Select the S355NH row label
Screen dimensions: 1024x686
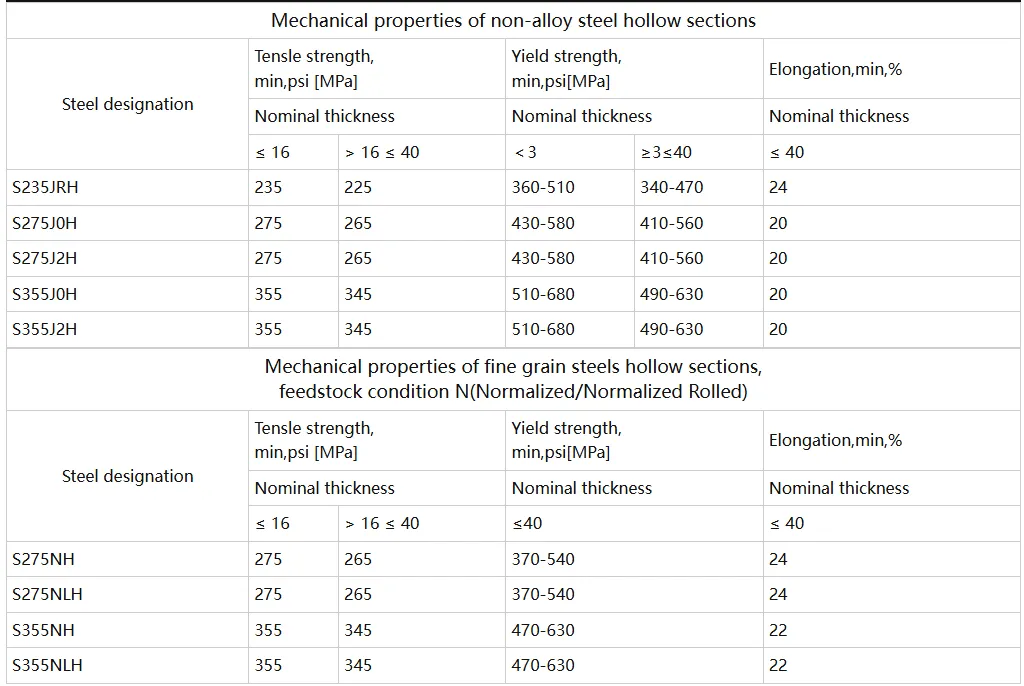[x=43, y=630]
